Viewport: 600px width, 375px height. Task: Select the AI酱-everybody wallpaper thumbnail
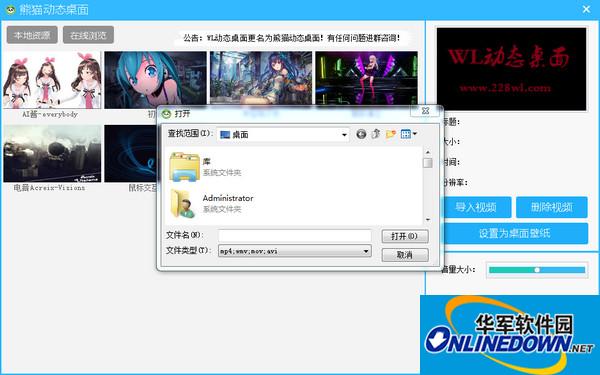[x=52, y=80]
